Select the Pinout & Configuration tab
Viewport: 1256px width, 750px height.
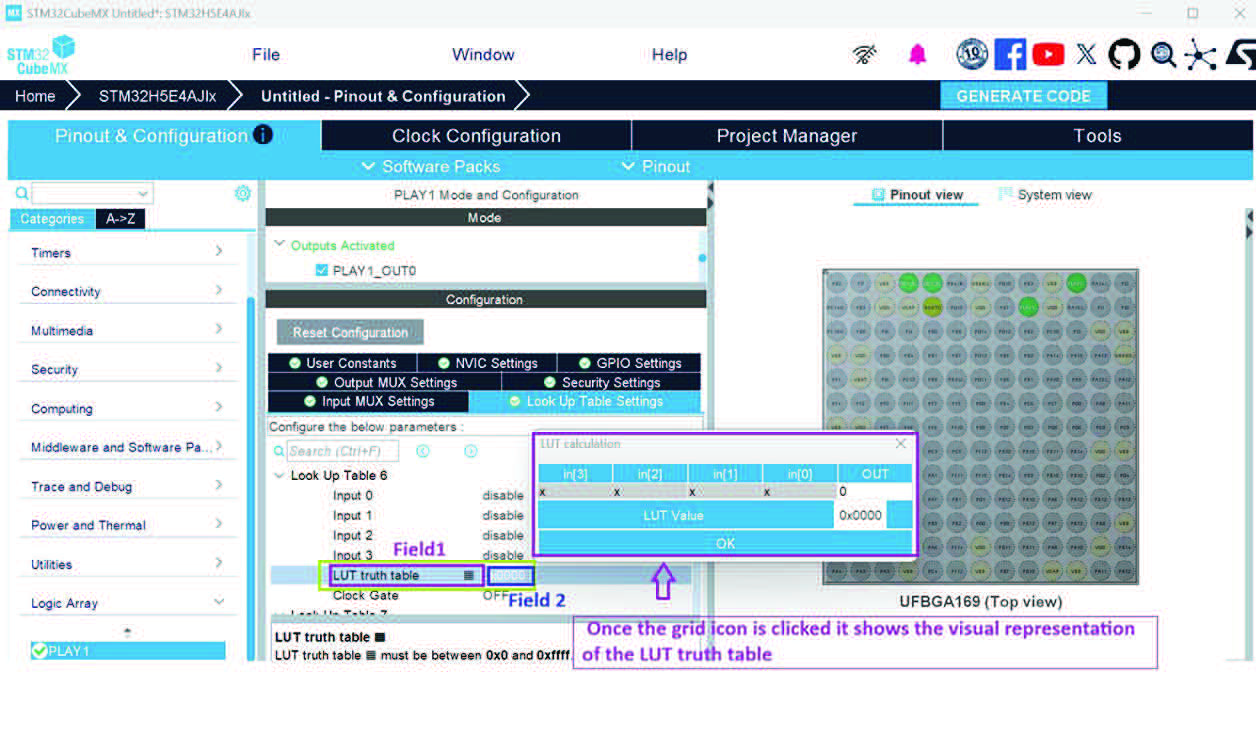coord(164,136)
